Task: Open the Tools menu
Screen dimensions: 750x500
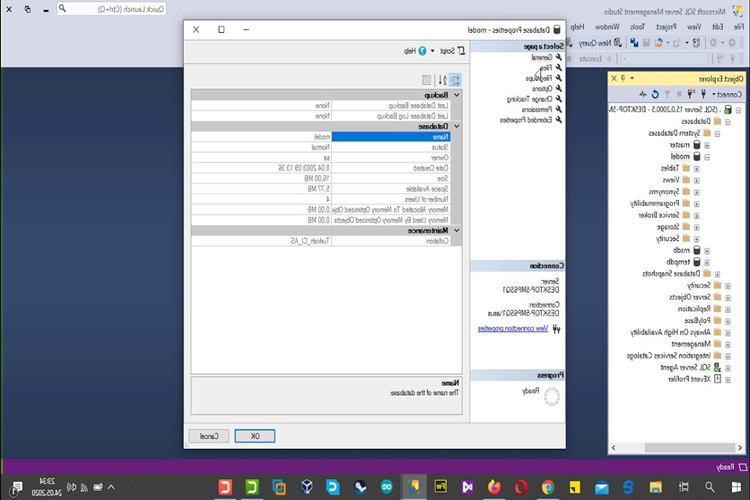Action: (x=637, y=27)
